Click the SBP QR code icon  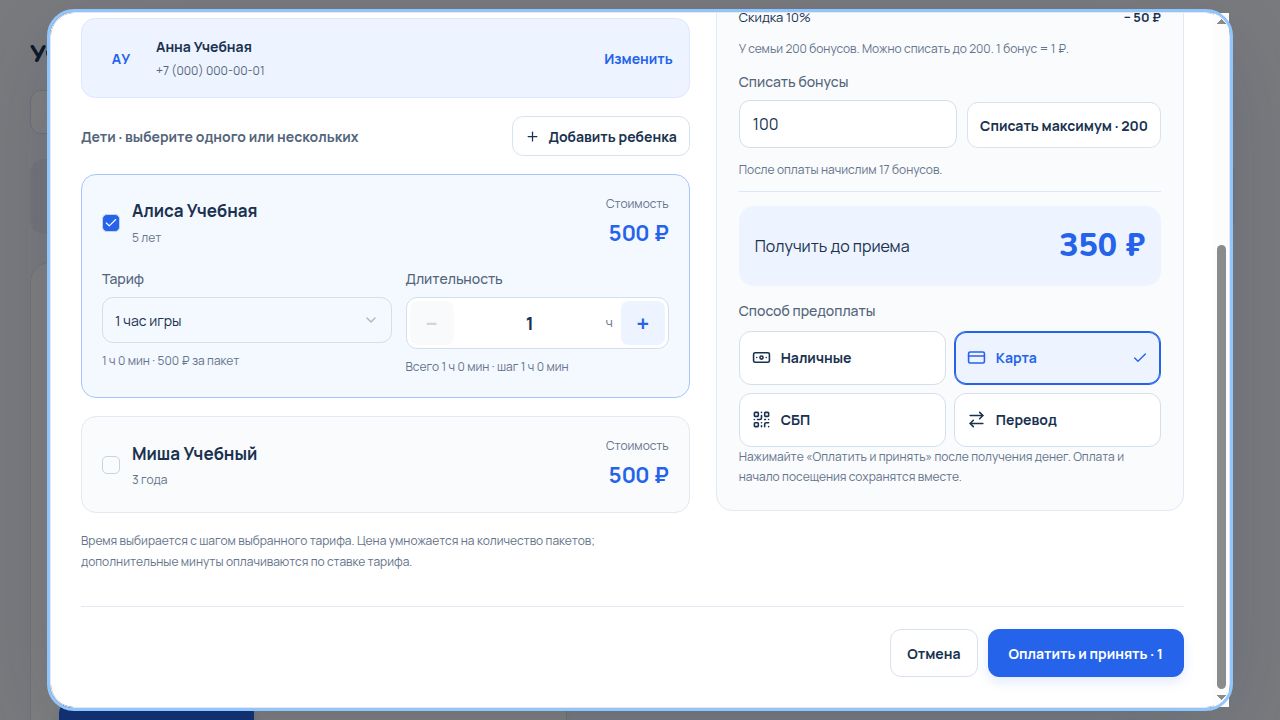coord(761,420)
